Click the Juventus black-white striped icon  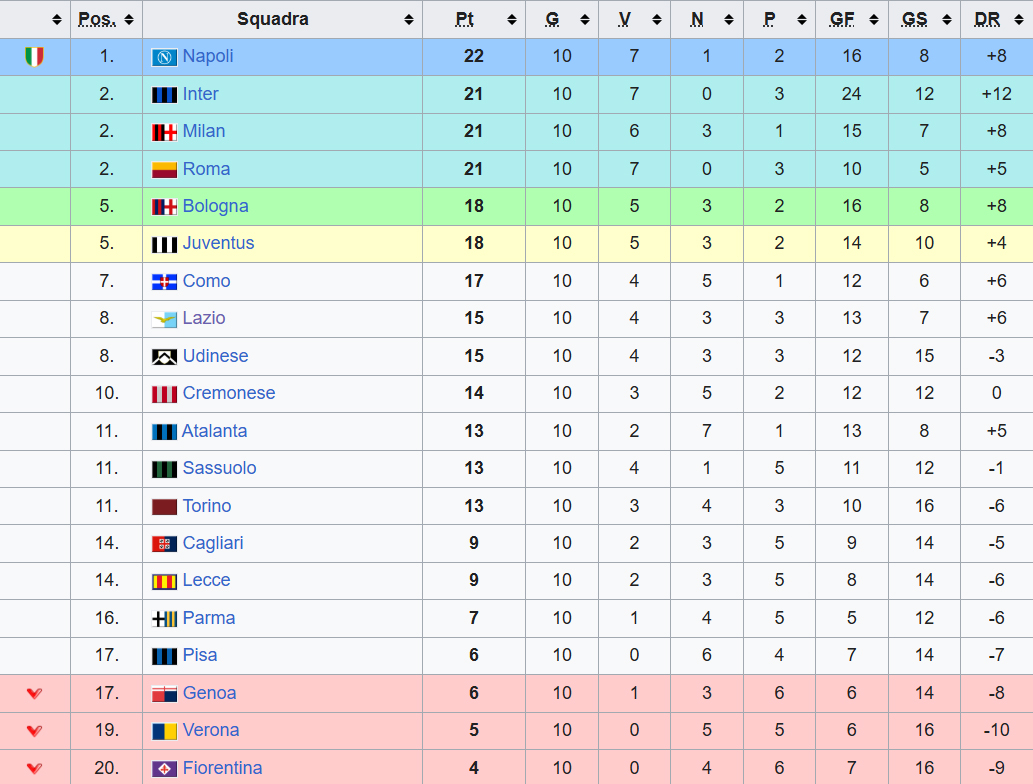164,244
